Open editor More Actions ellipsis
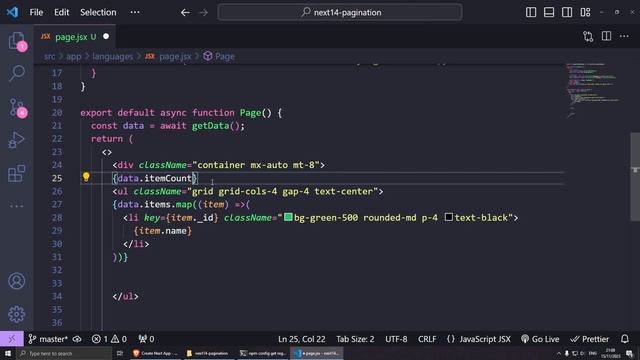Viewport: 640px width, 360px height. 624,36
